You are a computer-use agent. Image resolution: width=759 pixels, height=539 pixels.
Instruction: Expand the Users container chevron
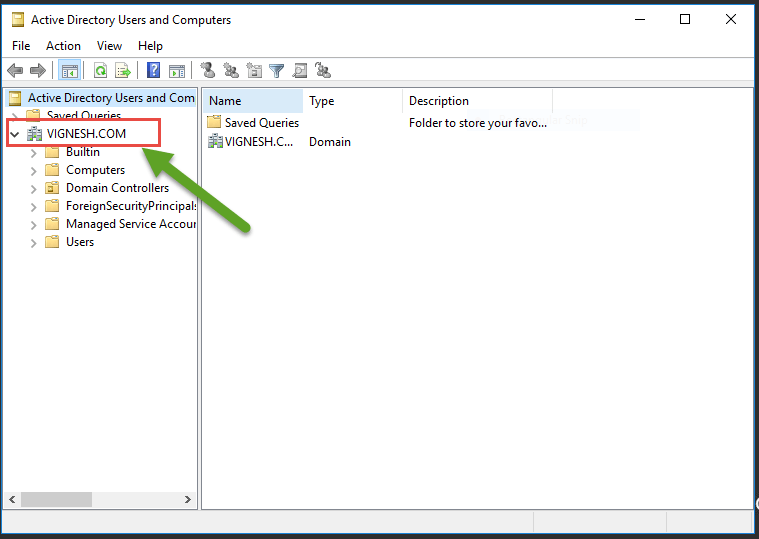[x=33, y=242]
